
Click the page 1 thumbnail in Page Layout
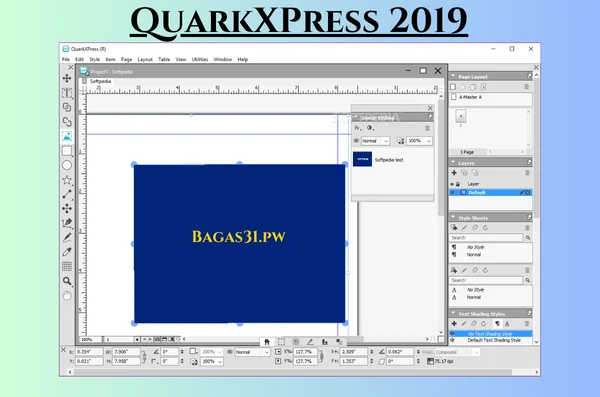(x=461, y=116)
